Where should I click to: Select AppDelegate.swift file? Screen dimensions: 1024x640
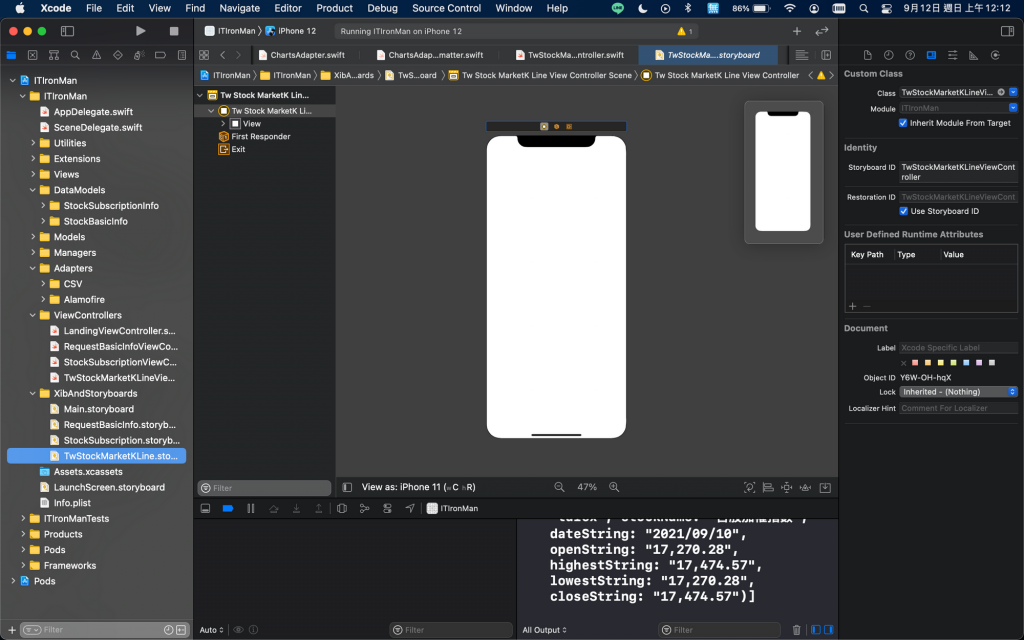point(93,112)
